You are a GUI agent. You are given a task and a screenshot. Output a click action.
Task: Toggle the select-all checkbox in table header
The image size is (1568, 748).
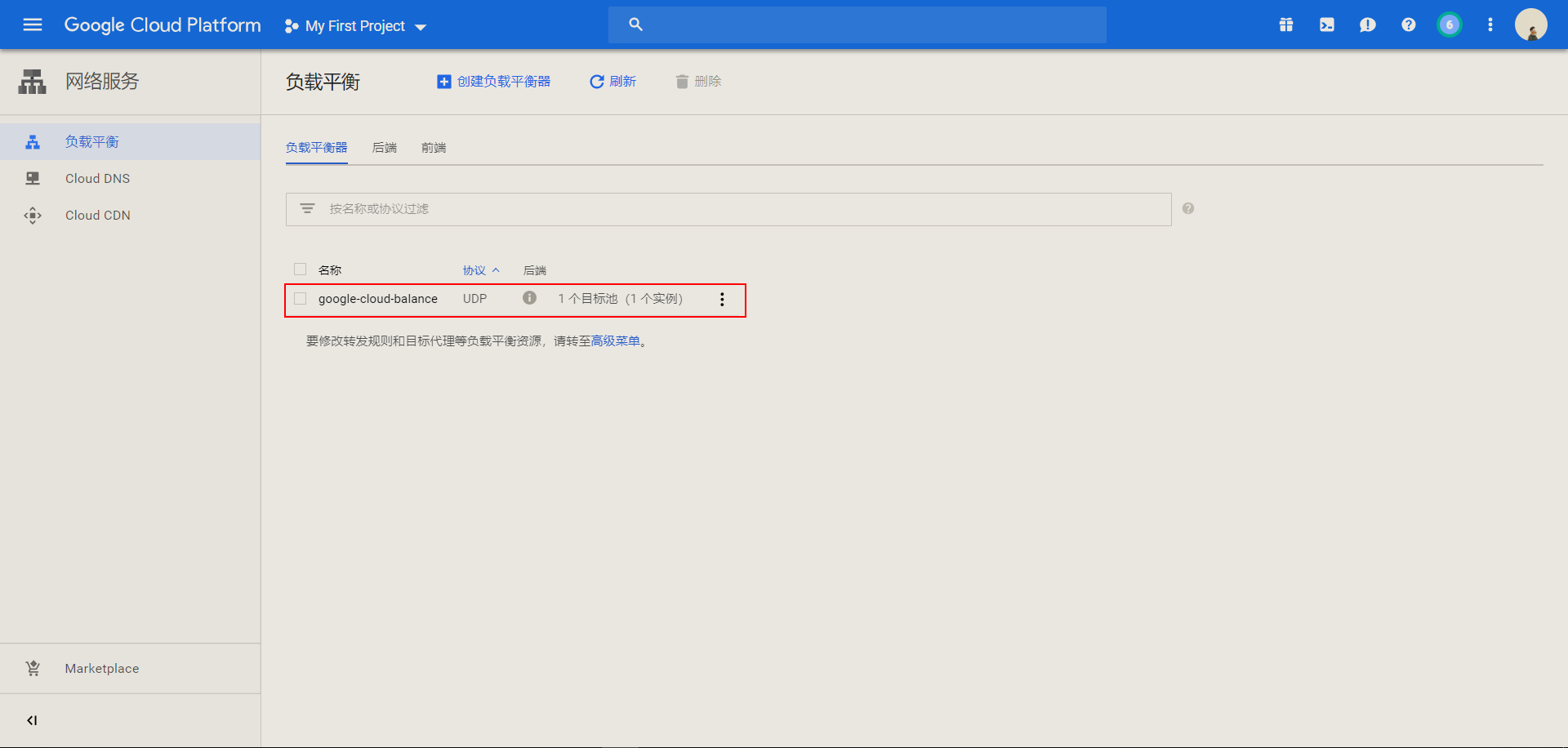coord(301,269)
